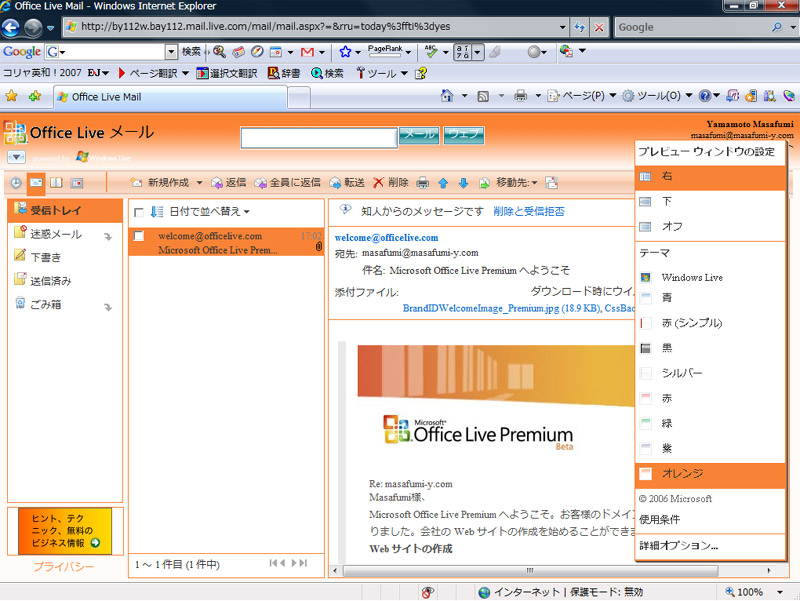Switch to the Office Live Mail tab
800x601 pixels.
point(170,97)
